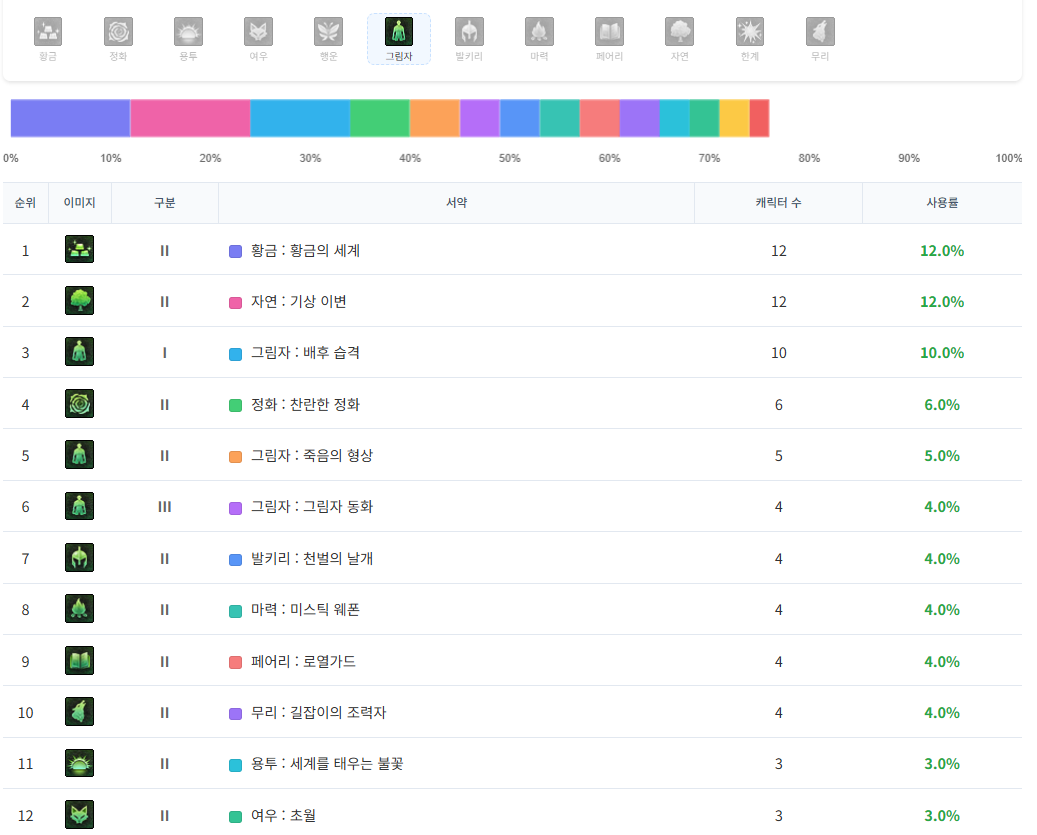The width and height of the screenshot is (1037, 835).
Task: Click the yellow segment of usage bar
Action: (x=734, y=118)
